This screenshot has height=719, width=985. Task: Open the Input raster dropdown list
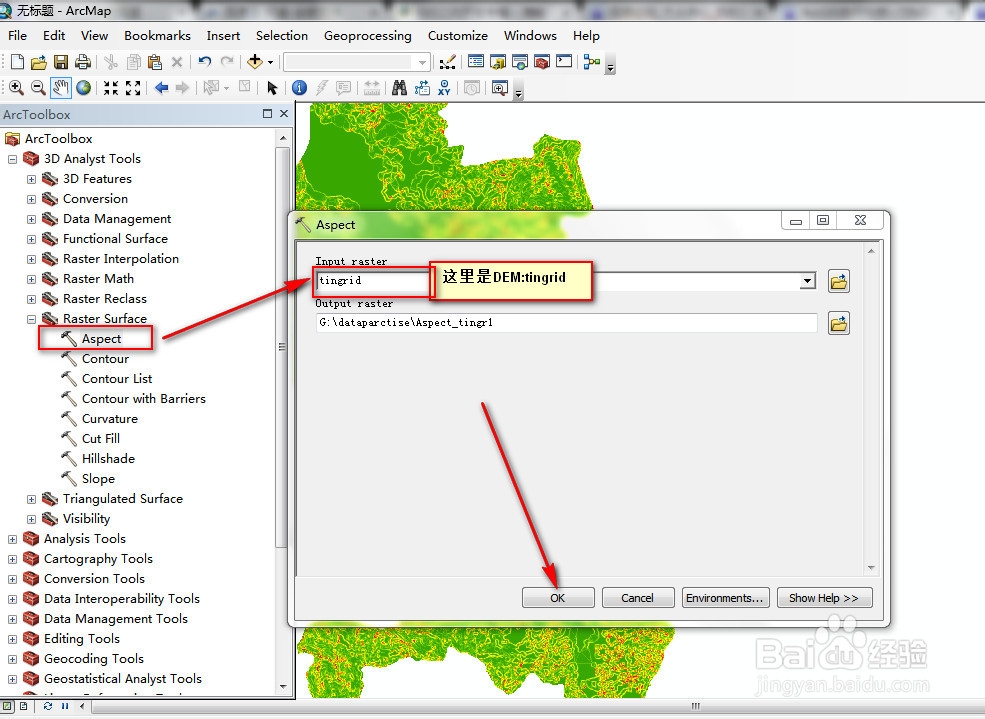808,281
